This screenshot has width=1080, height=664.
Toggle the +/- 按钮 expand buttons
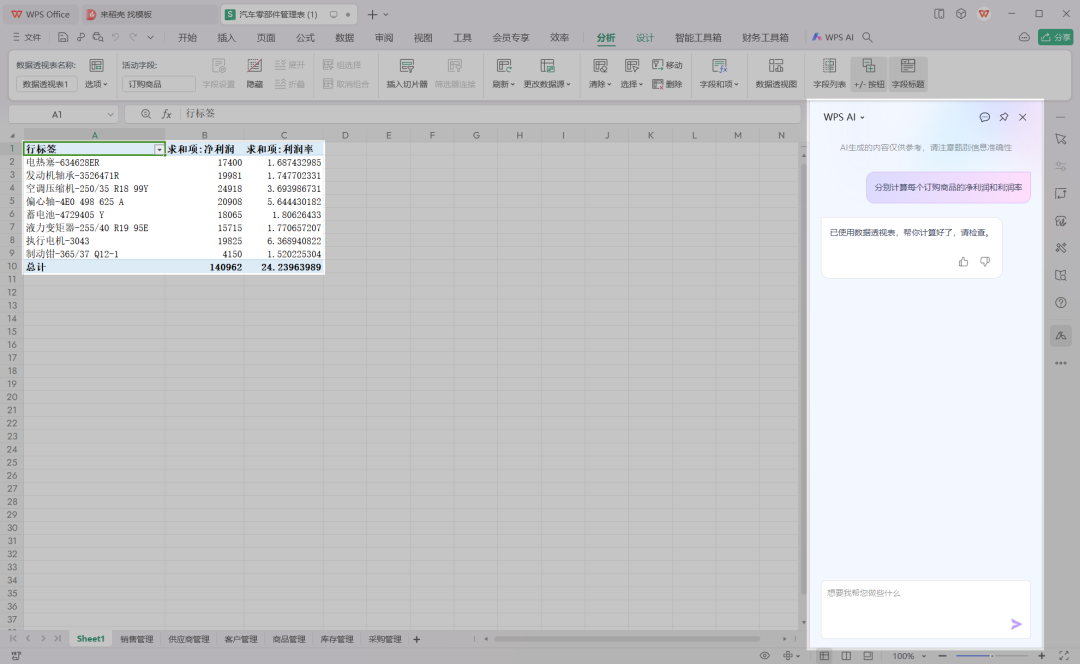tap(868, 73)
